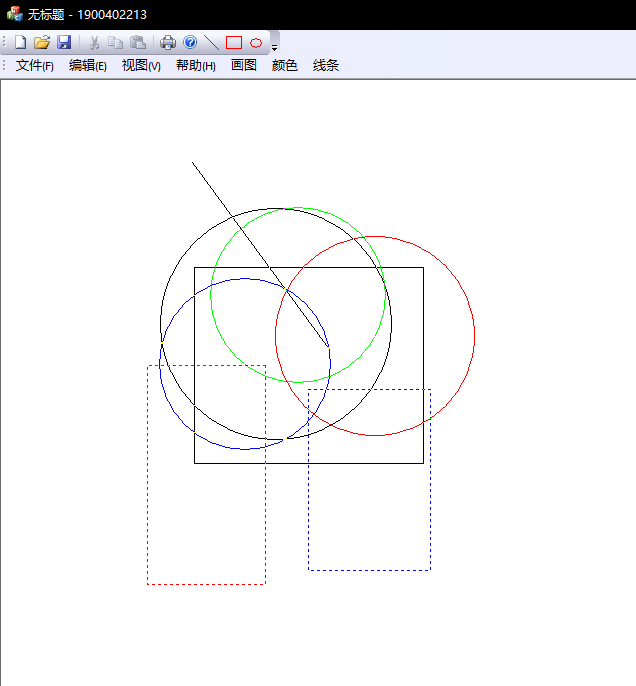Select the red line drawing tool
This screenshot has height=686, width=636.
tap(212, 42)
